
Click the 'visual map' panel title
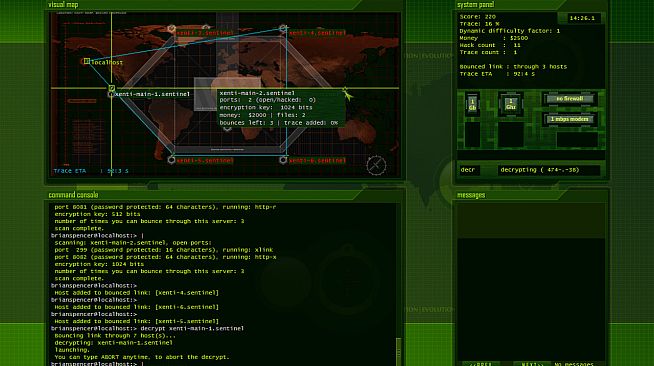tap(63, 5)
